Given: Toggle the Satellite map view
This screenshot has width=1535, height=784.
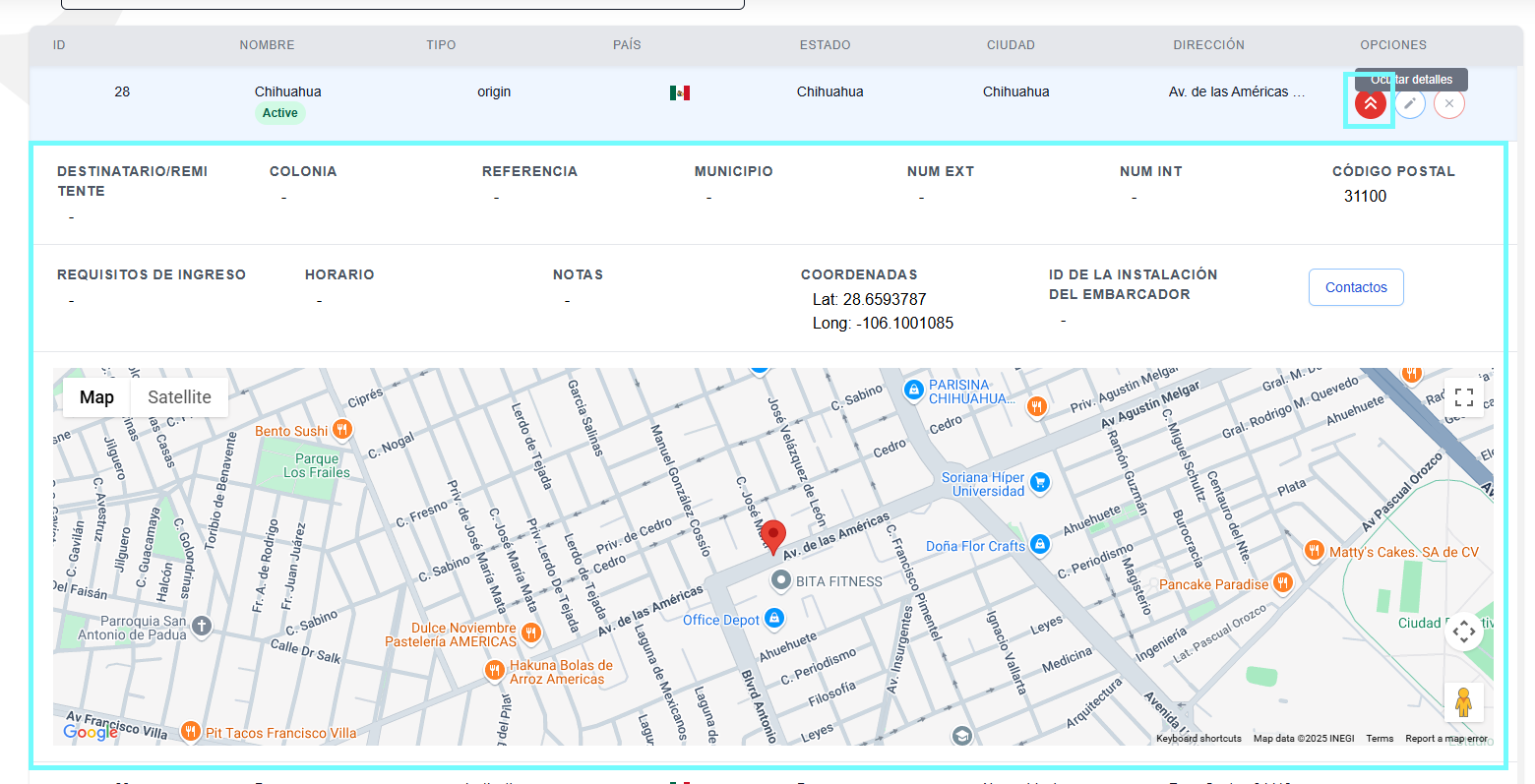Looking at the screenshot, I should (179, 396).
